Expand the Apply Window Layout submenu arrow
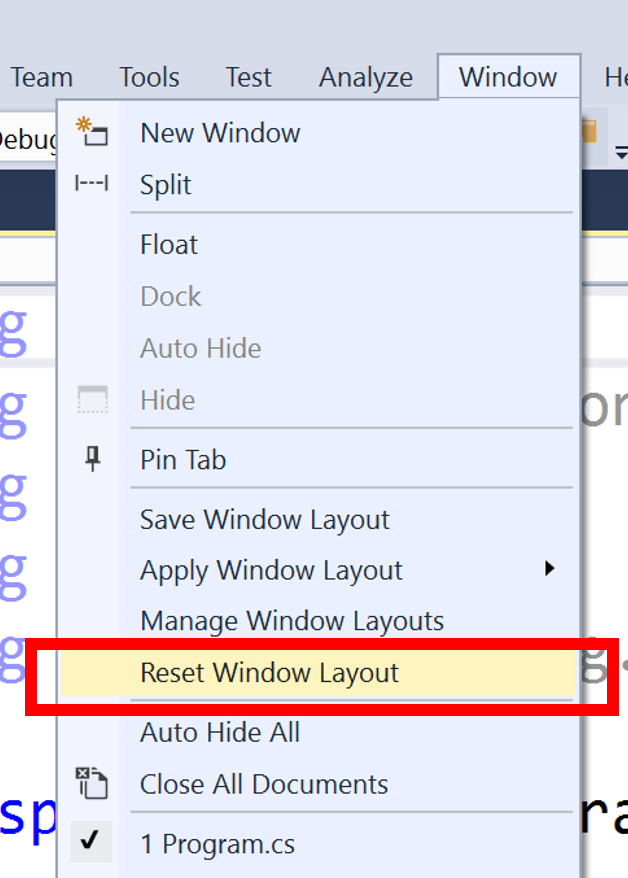Viewport: 628px width, 878px height. [549, 569]
